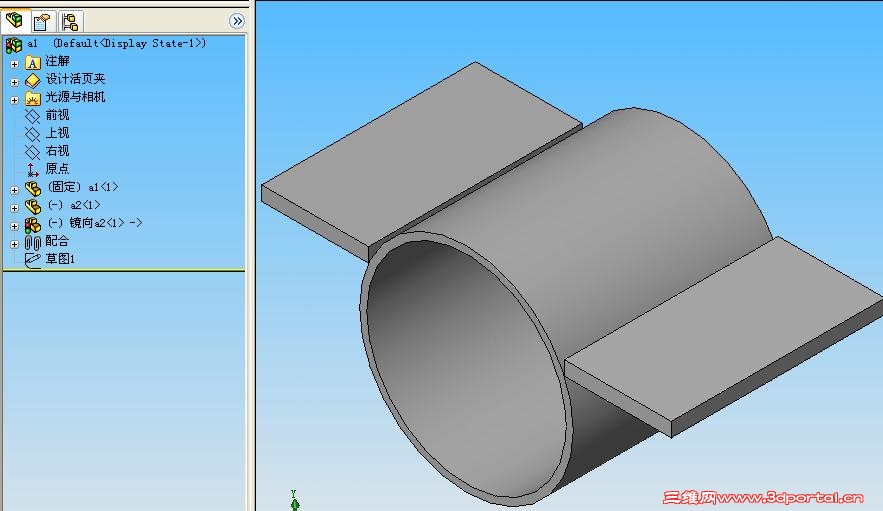Click the 注解 annotations folder icon
Viewport: 883px width, 511px height.
coord(33,63)
